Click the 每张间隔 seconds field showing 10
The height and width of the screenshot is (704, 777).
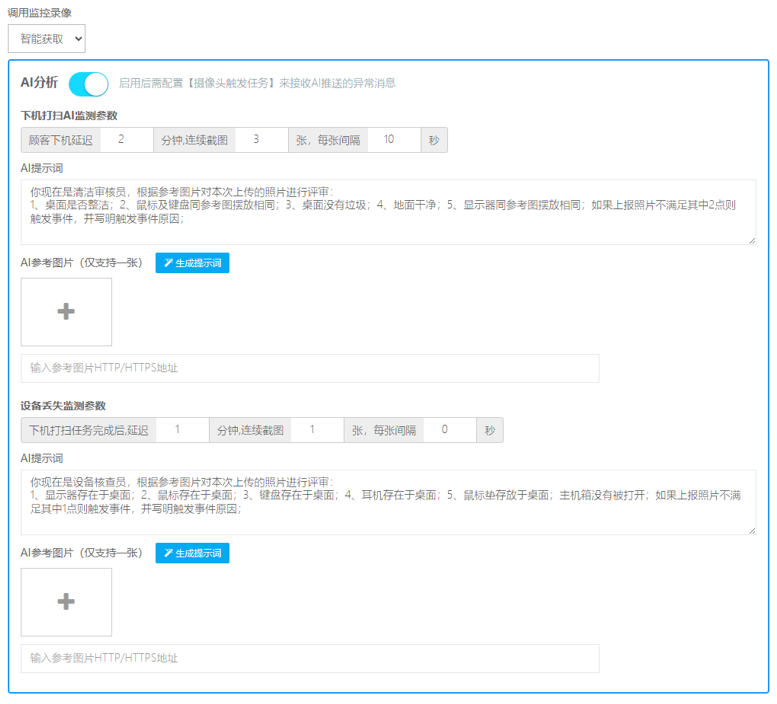click(x=394, y=140)
